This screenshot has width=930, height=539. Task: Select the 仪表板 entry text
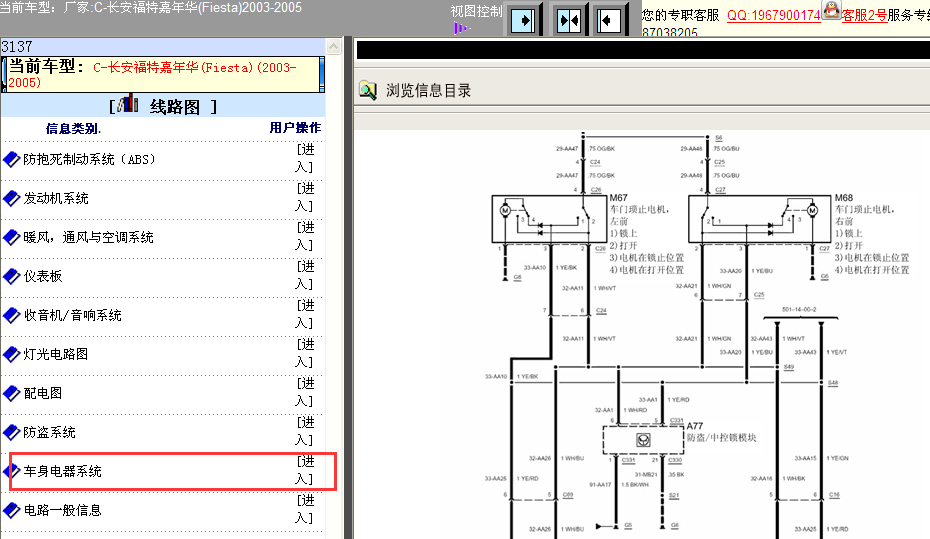pos(43,276)
